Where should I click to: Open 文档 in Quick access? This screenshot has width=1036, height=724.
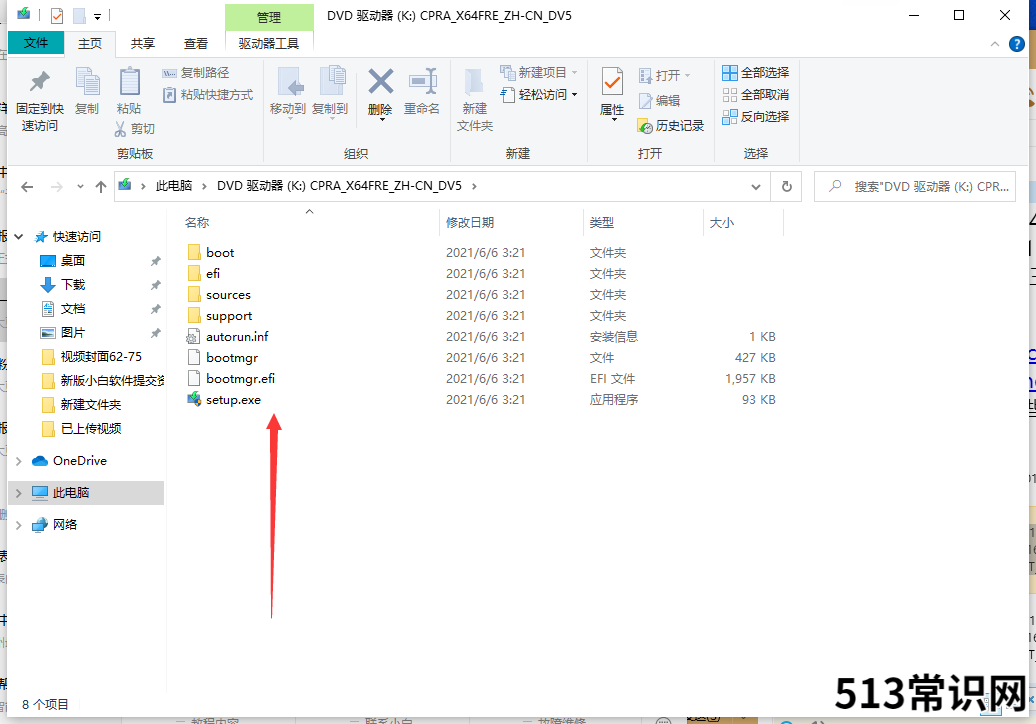click(x=73, y=308)
